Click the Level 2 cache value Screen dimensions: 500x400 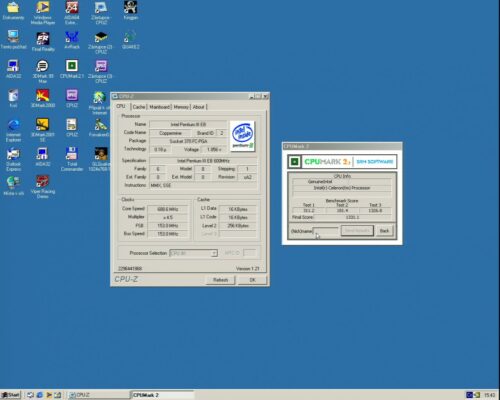click(x=238, y=226)
